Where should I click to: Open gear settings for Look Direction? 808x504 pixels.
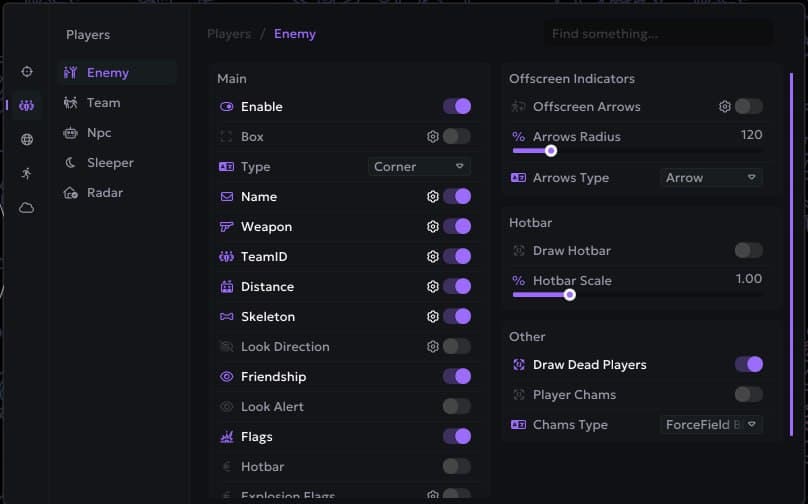click(x=433, y=347)
